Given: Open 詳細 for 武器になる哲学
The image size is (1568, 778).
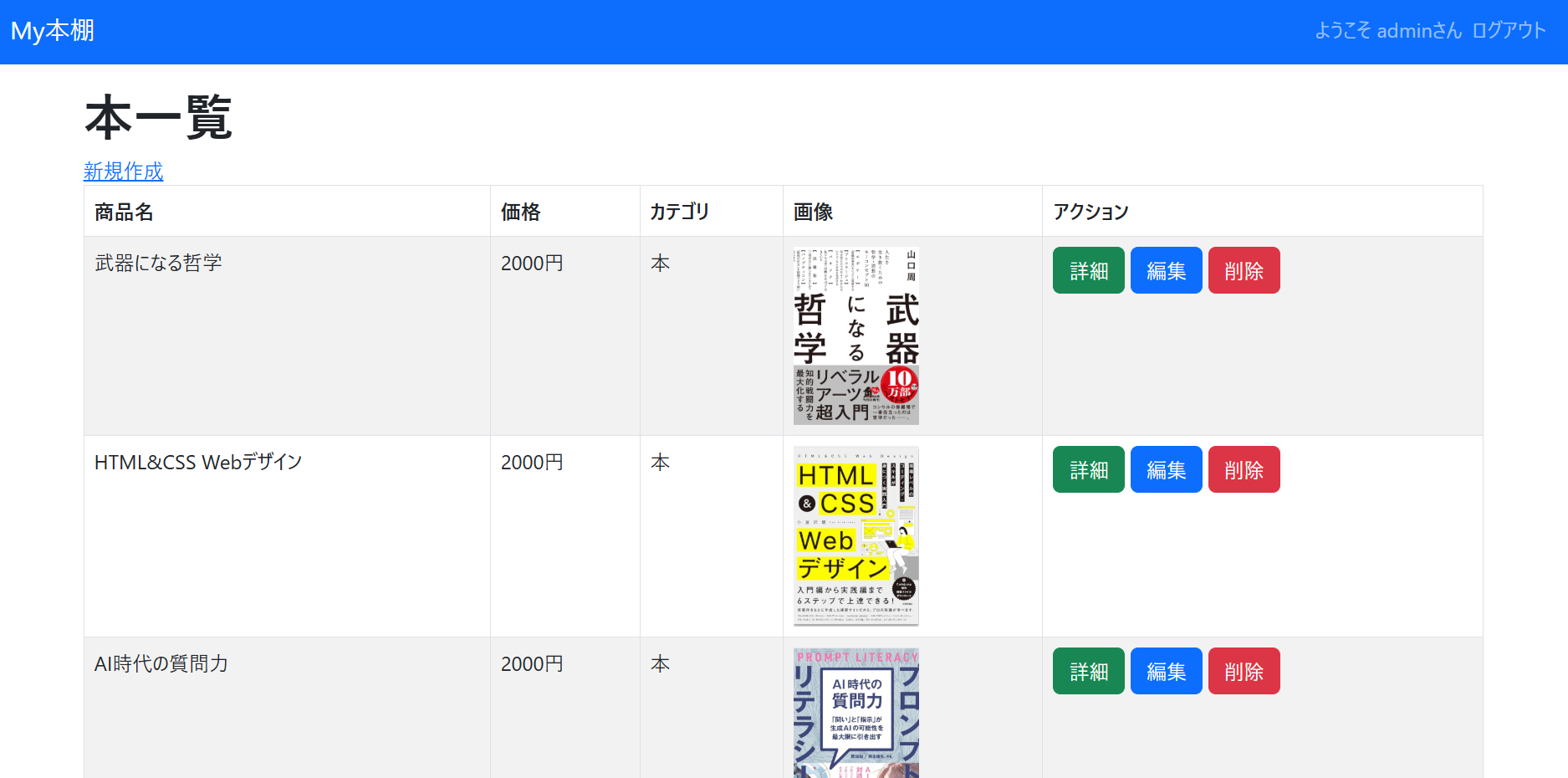Looking at the screenshot, I should (1088, 270).
